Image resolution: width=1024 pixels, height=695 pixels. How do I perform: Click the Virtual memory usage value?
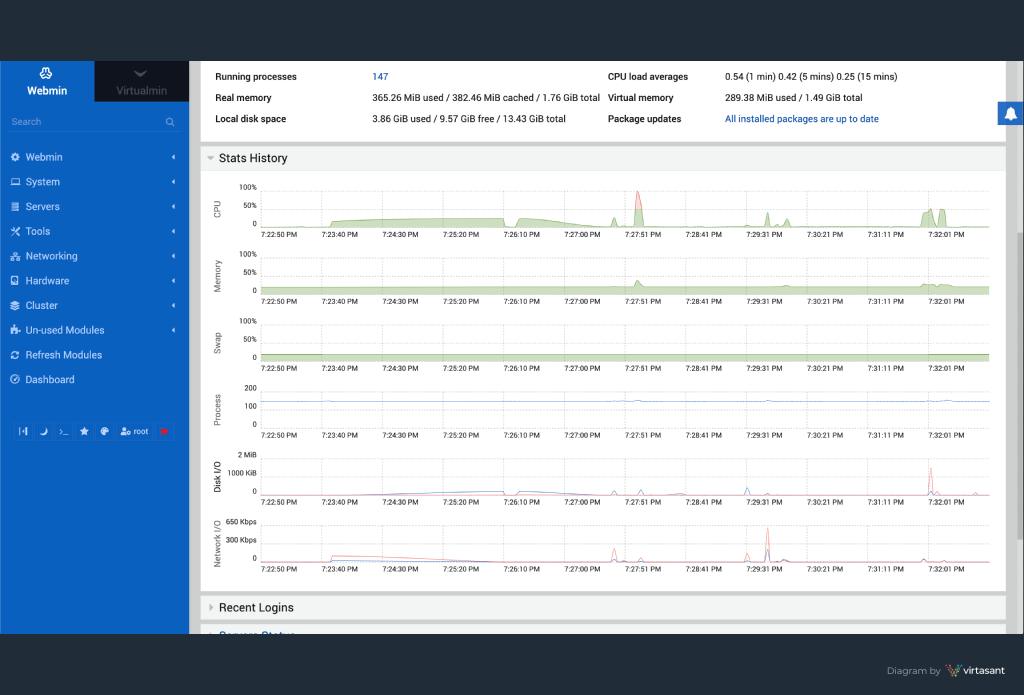(793, 97)
